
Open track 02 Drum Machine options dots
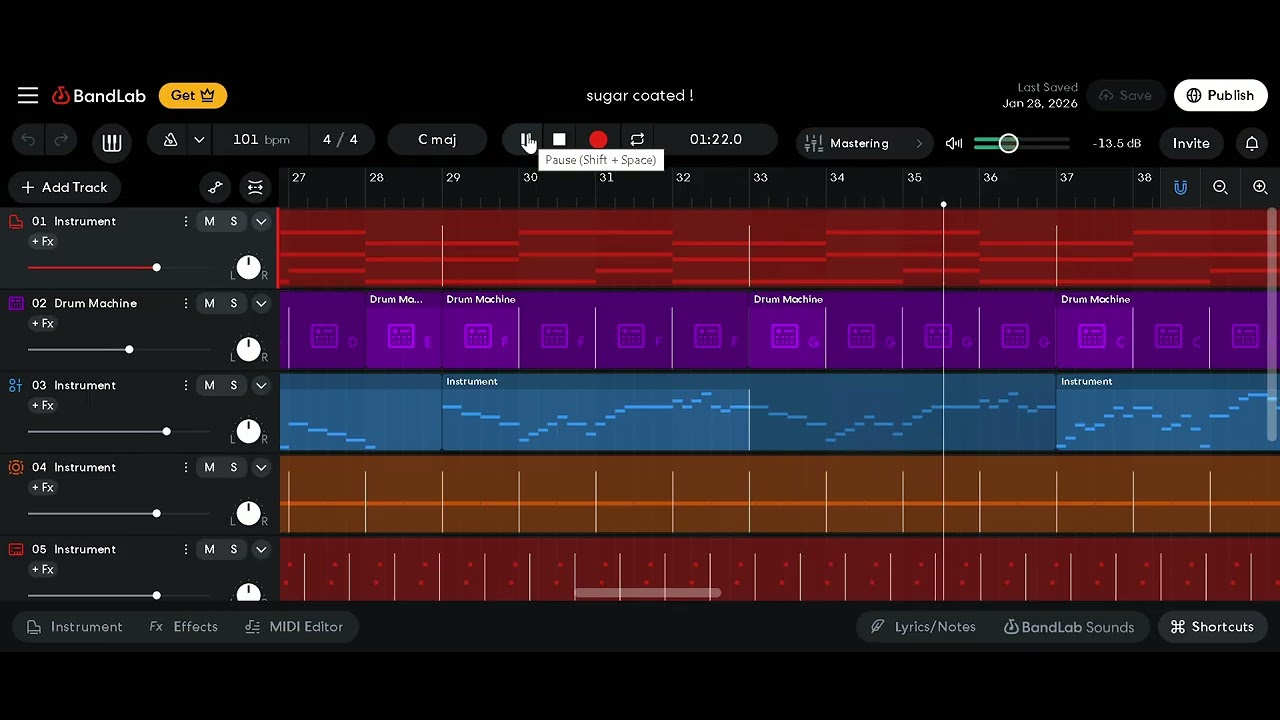[x=185, y=303]
